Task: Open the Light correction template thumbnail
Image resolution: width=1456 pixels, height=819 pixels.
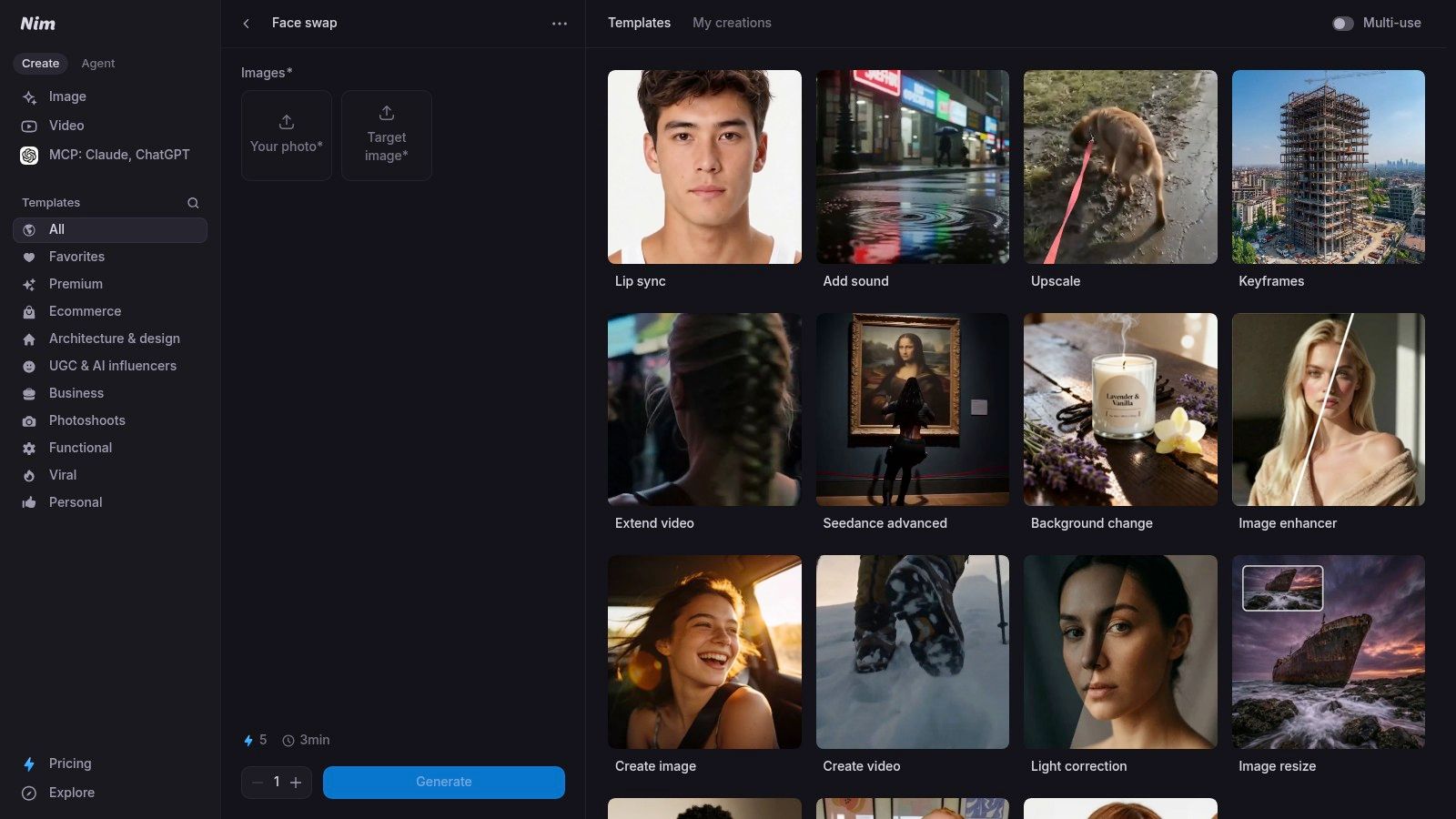Action: click(1120, 652)
